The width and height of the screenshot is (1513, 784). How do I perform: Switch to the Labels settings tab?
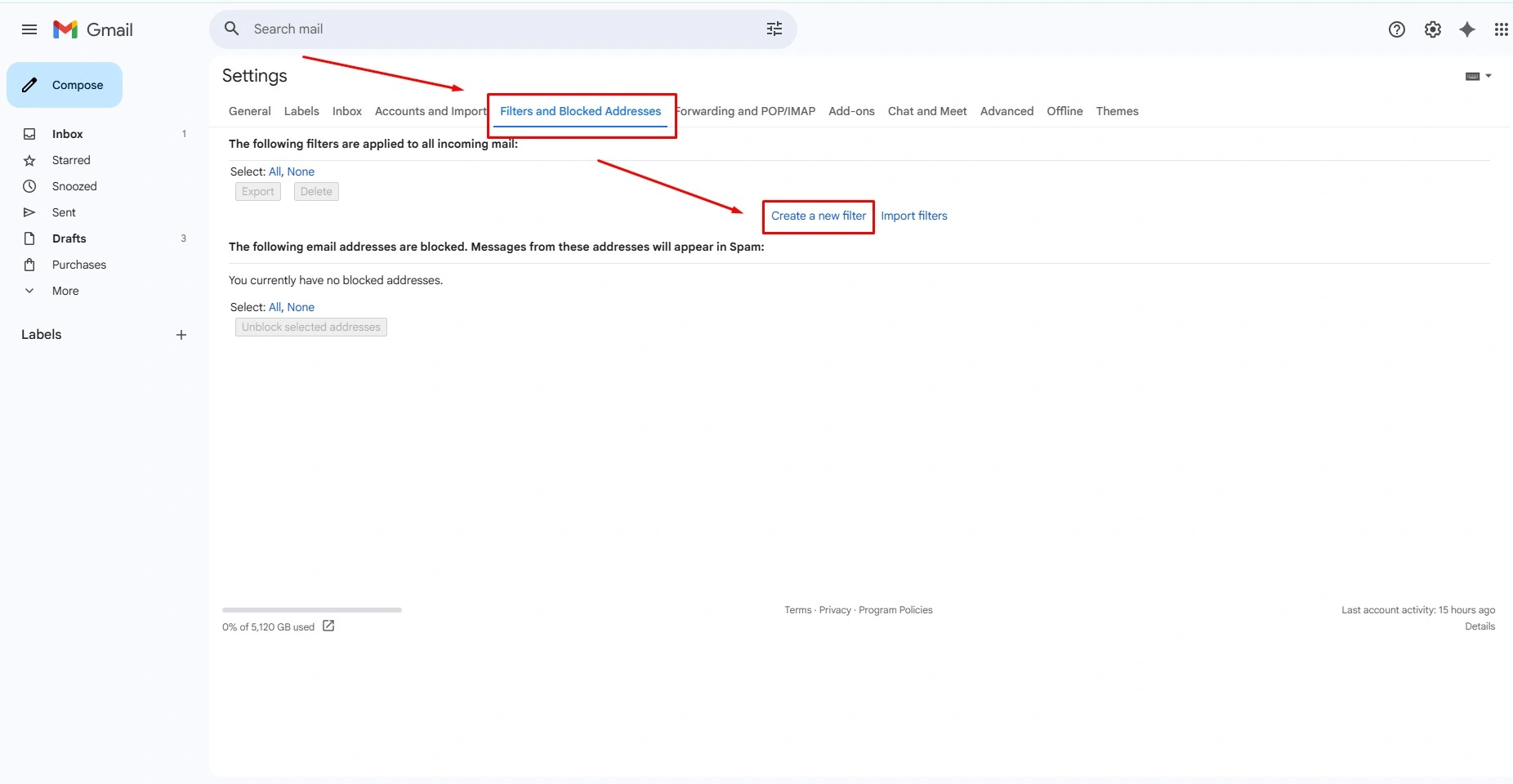[301, 111]
